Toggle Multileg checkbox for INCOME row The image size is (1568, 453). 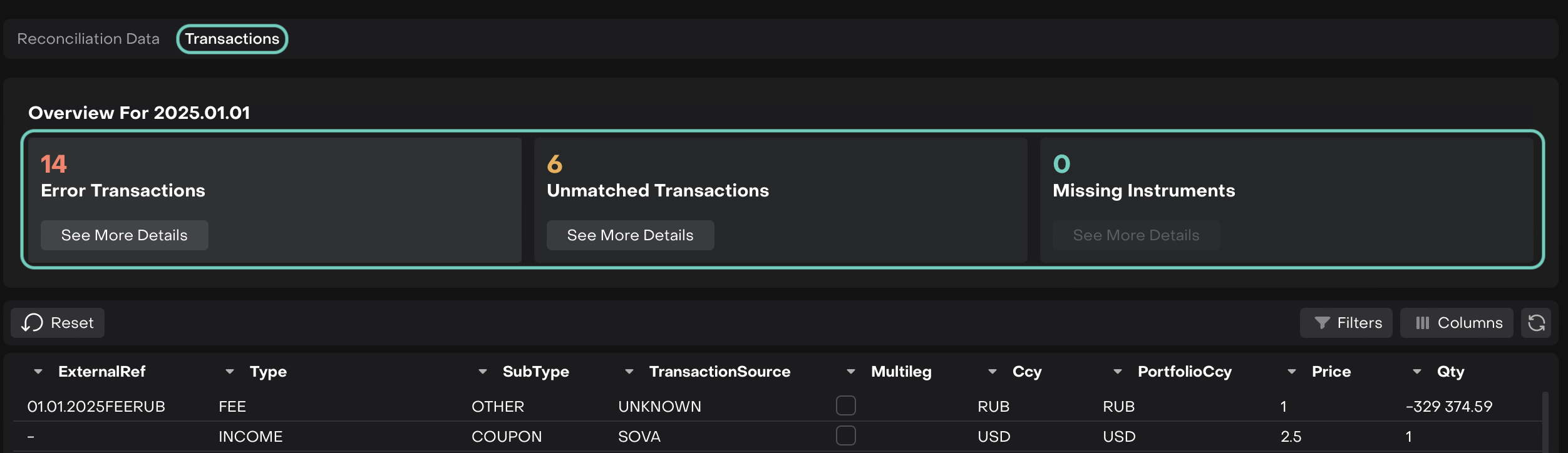(x=845, y=435)
